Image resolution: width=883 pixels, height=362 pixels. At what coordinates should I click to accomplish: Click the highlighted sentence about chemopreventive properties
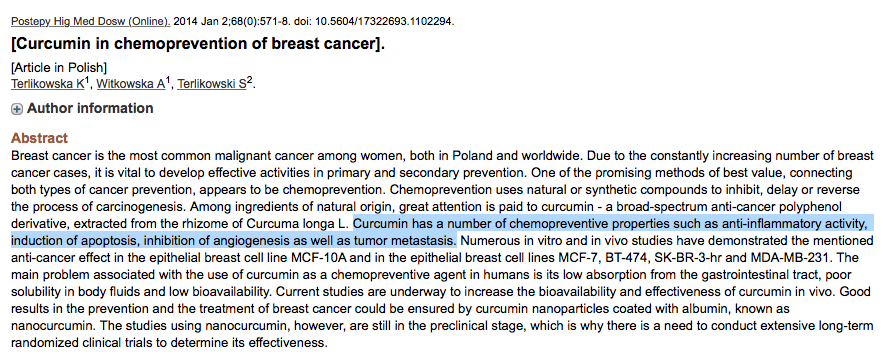[x=442, y=232]
